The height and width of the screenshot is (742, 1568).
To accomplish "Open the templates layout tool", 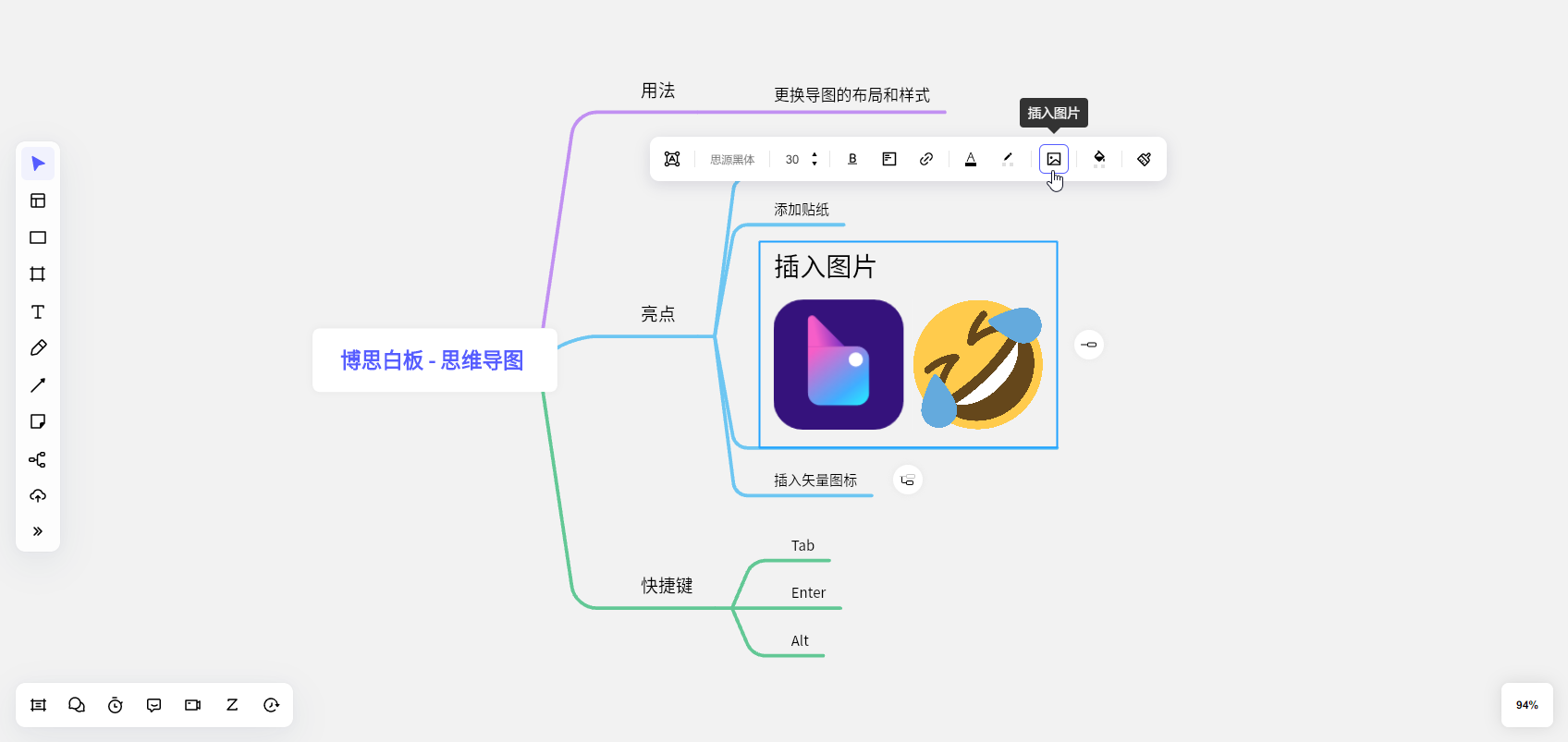I will coord(38,201).
